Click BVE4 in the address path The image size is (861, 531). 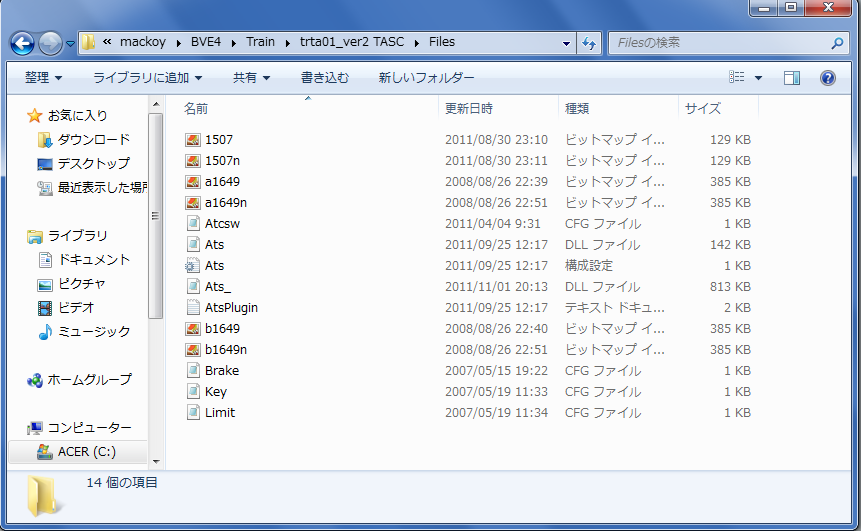pos(206,42)
